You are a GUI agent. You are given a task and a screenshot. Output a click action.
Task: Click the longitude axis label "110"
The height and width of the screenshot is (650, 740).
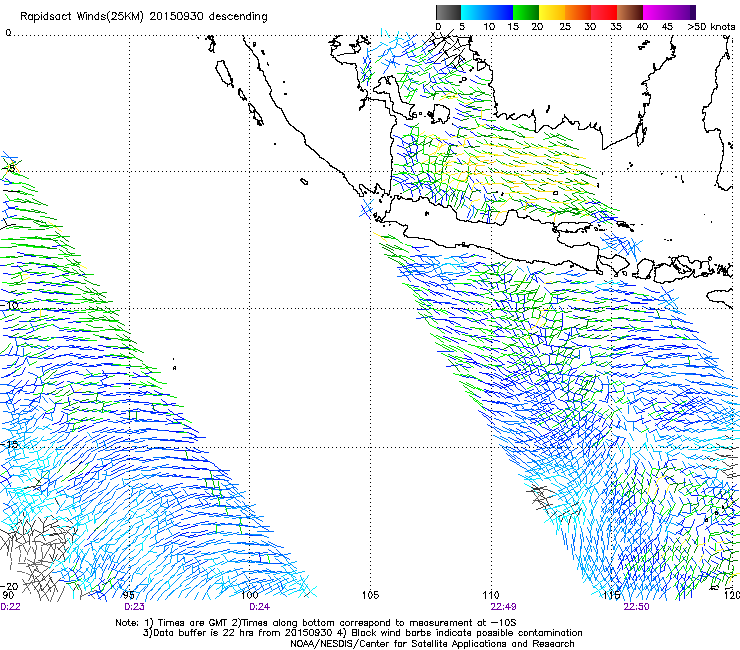click(x=491, y=595)
